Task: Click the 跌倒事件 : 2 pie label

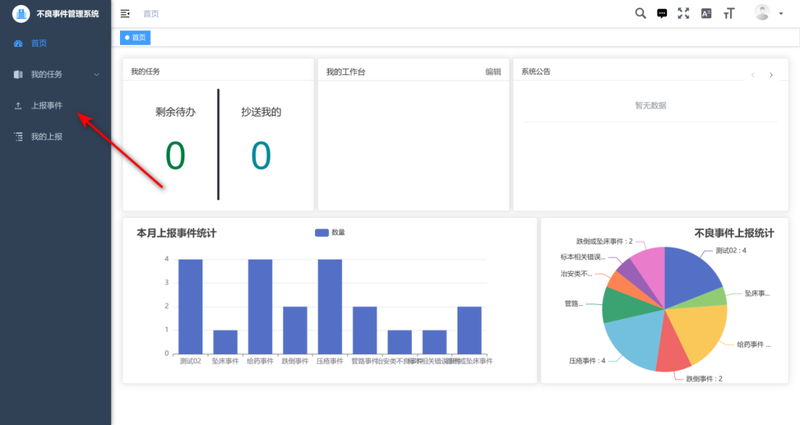Action: (x=704, y=379)
